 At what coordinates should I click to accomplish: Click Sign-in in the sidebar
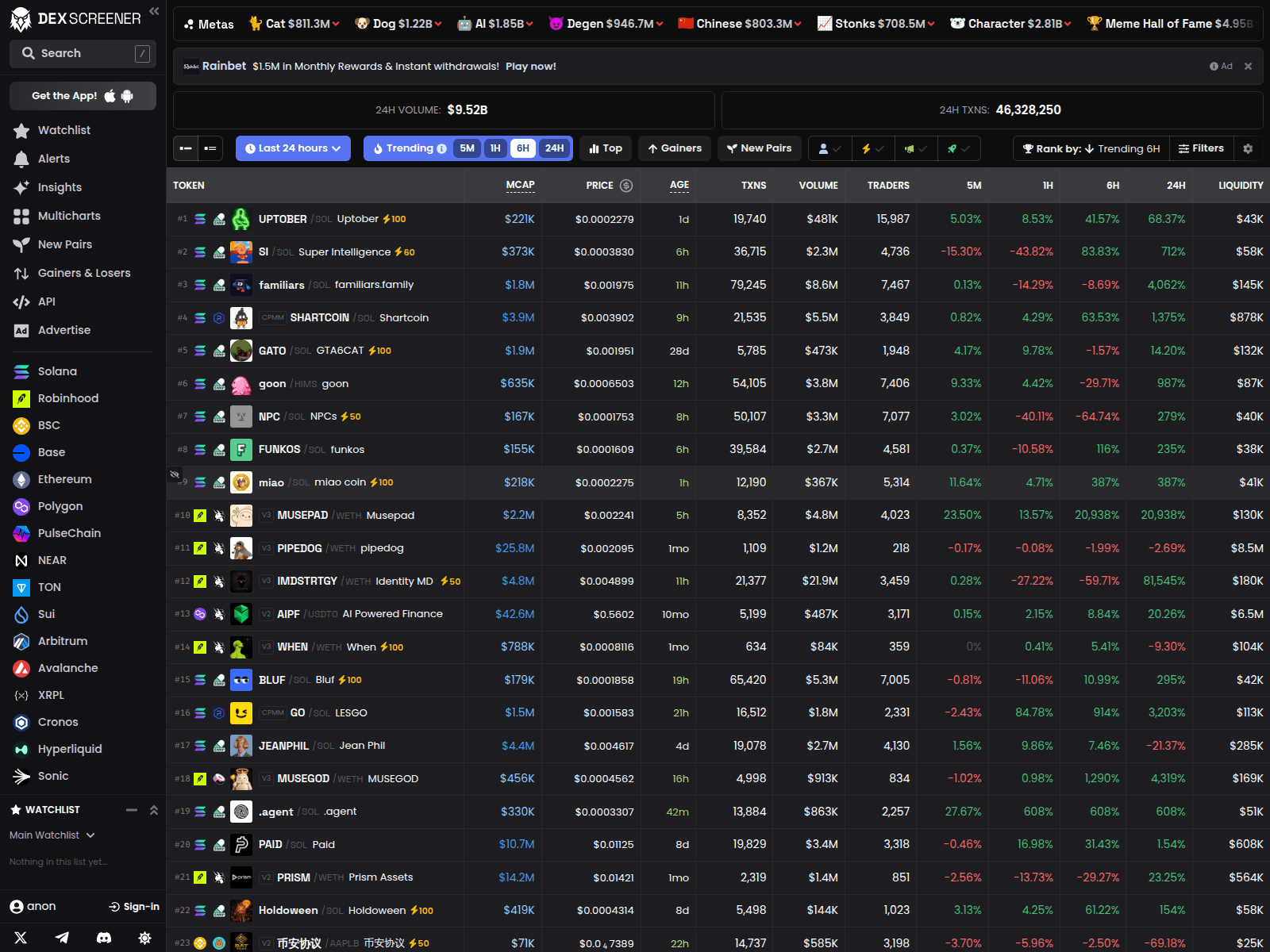134,907
